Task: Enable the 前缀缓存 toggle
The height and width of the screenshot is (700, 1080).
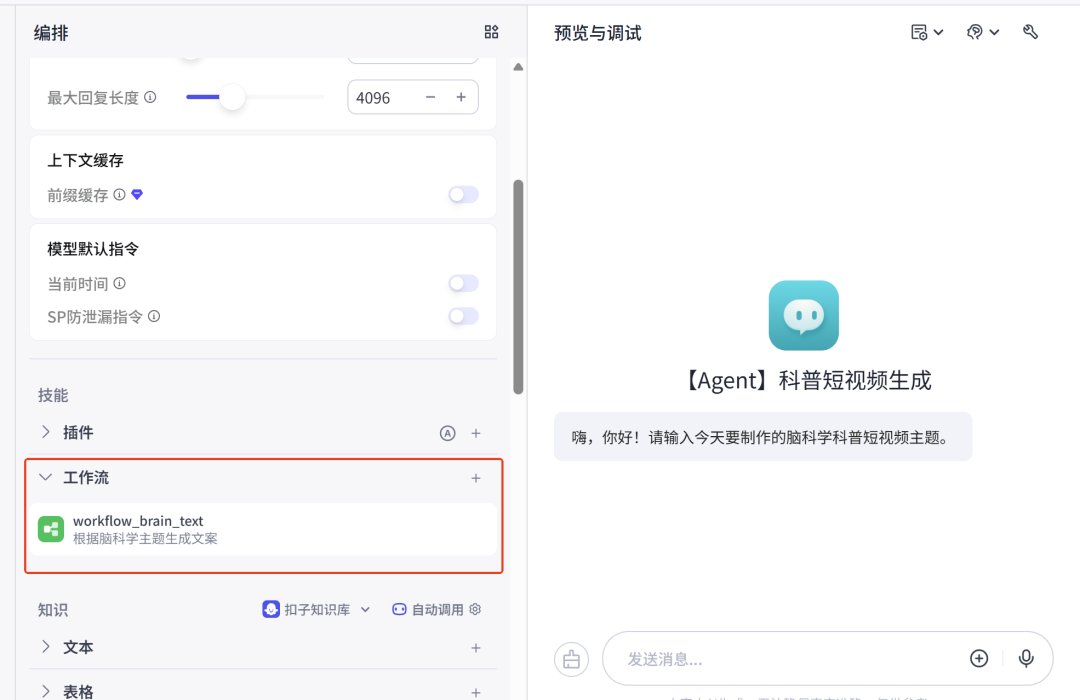Action: coord(463,194)
